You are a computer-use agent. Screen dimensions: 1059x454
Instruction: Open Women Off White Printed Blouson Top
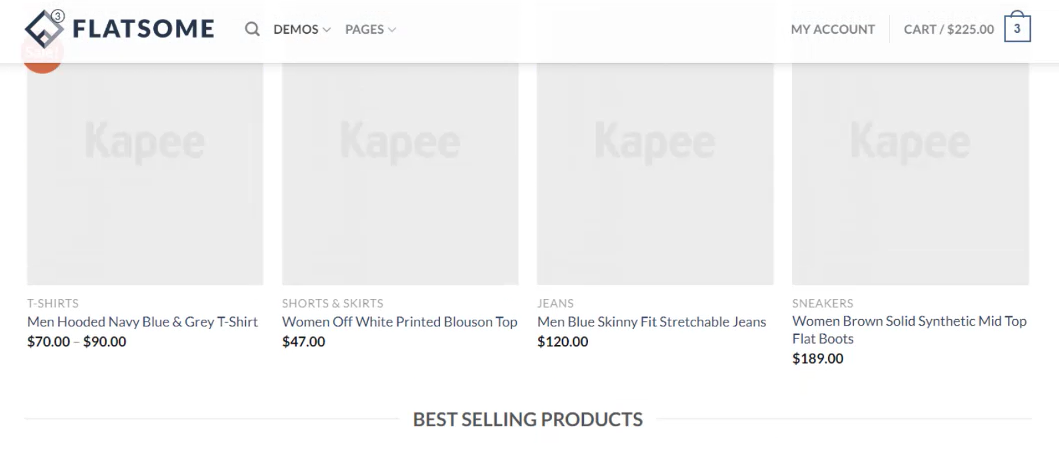click(400, 322)
